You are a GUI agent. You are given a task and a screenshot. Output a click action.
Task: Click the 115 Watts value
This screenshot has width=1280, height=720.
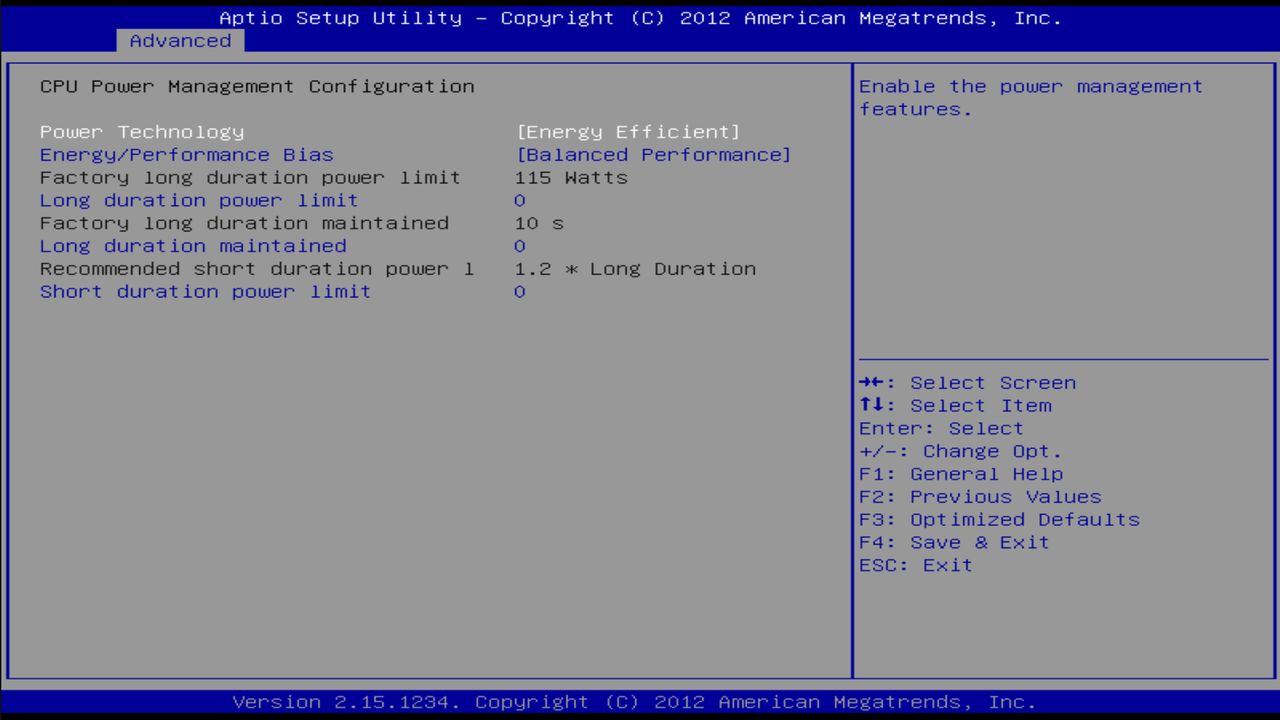(x=572, y=178)
